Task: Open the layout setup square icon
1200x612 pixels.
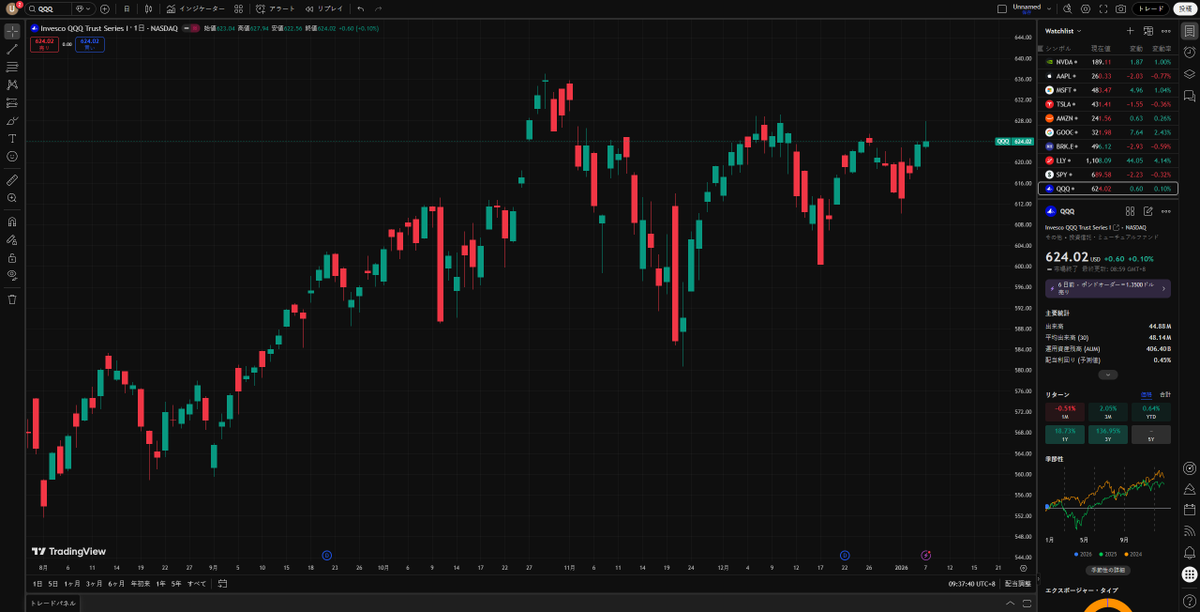Action: click(x=1002, y=9)
